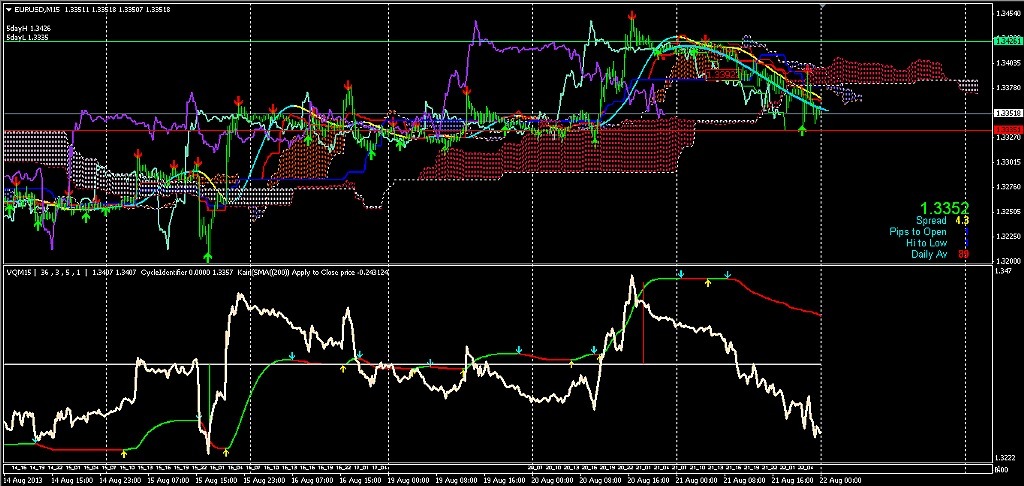
Task: Click the Hi to Low label
Action: click(926, 242)
